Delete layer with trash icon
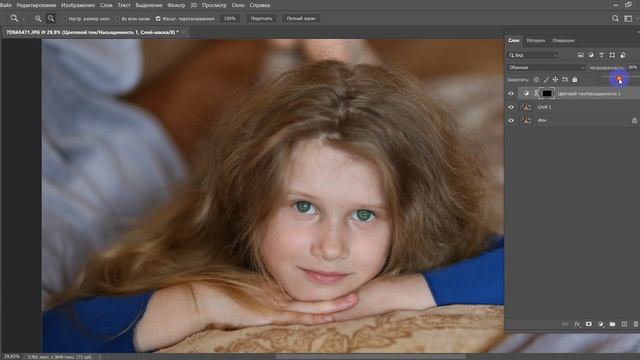Screen dimensions: 640x360 click(636, 324)
